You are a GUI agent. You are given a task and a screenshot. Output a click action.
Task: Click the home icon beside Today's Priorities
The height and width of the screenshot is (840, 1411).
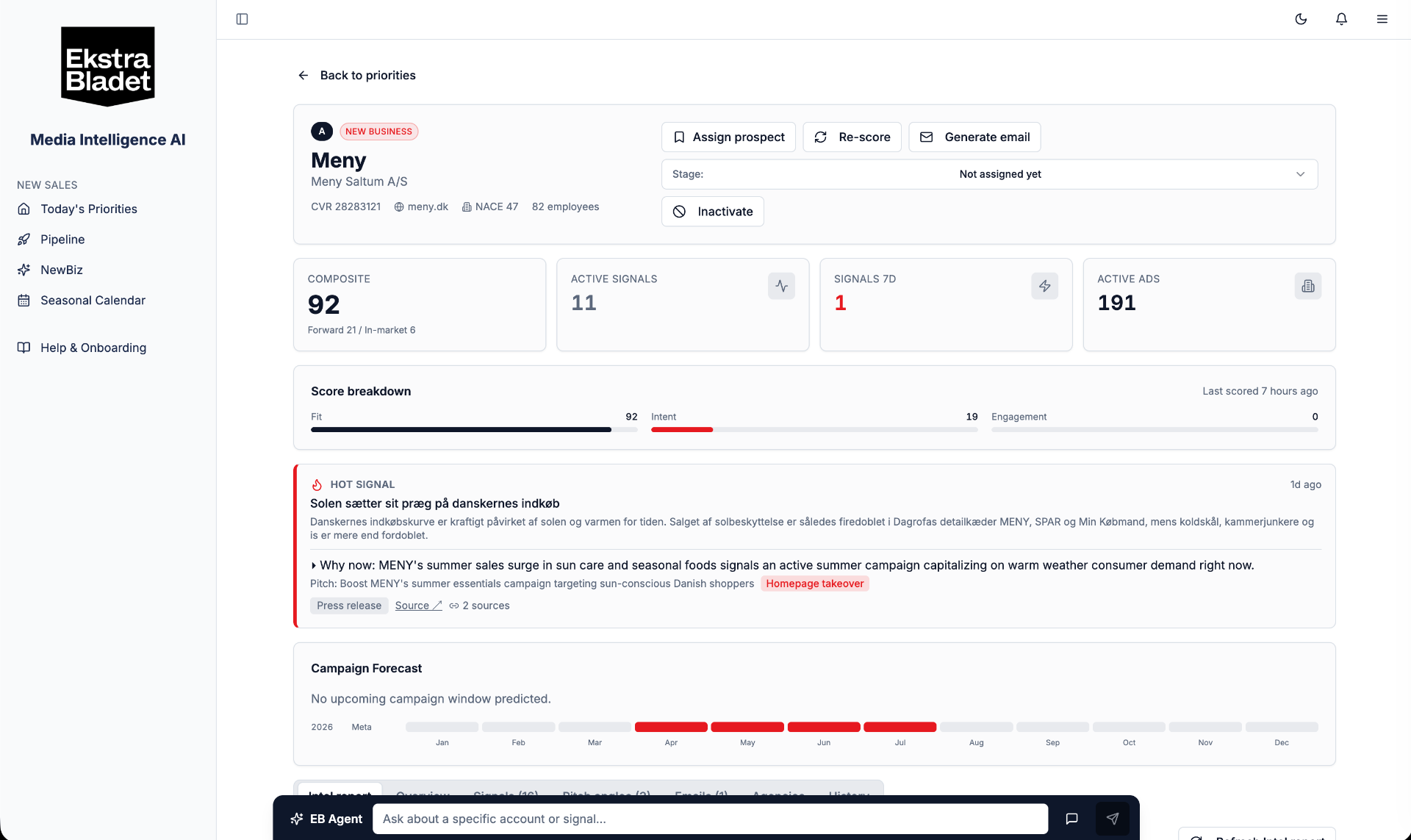(x=24, y=209)
